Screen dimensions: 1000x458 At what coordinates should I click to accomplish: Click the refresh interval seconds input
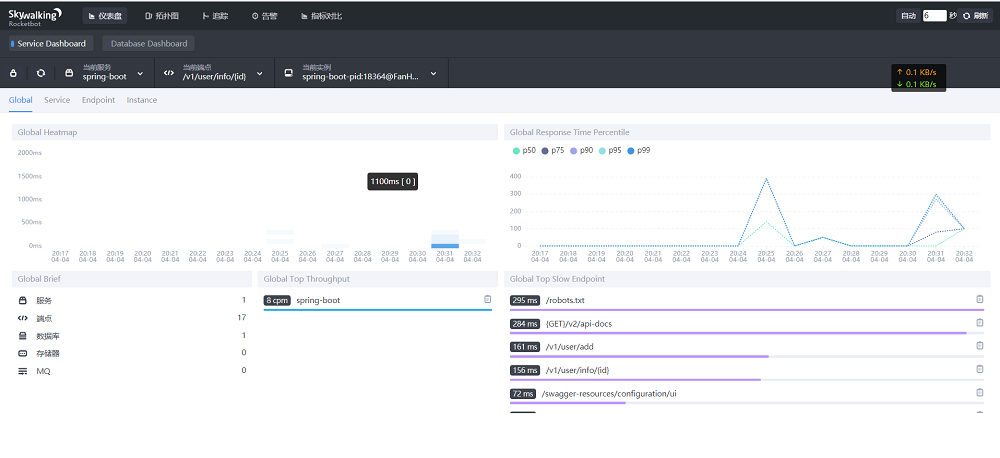click(934, 16)
